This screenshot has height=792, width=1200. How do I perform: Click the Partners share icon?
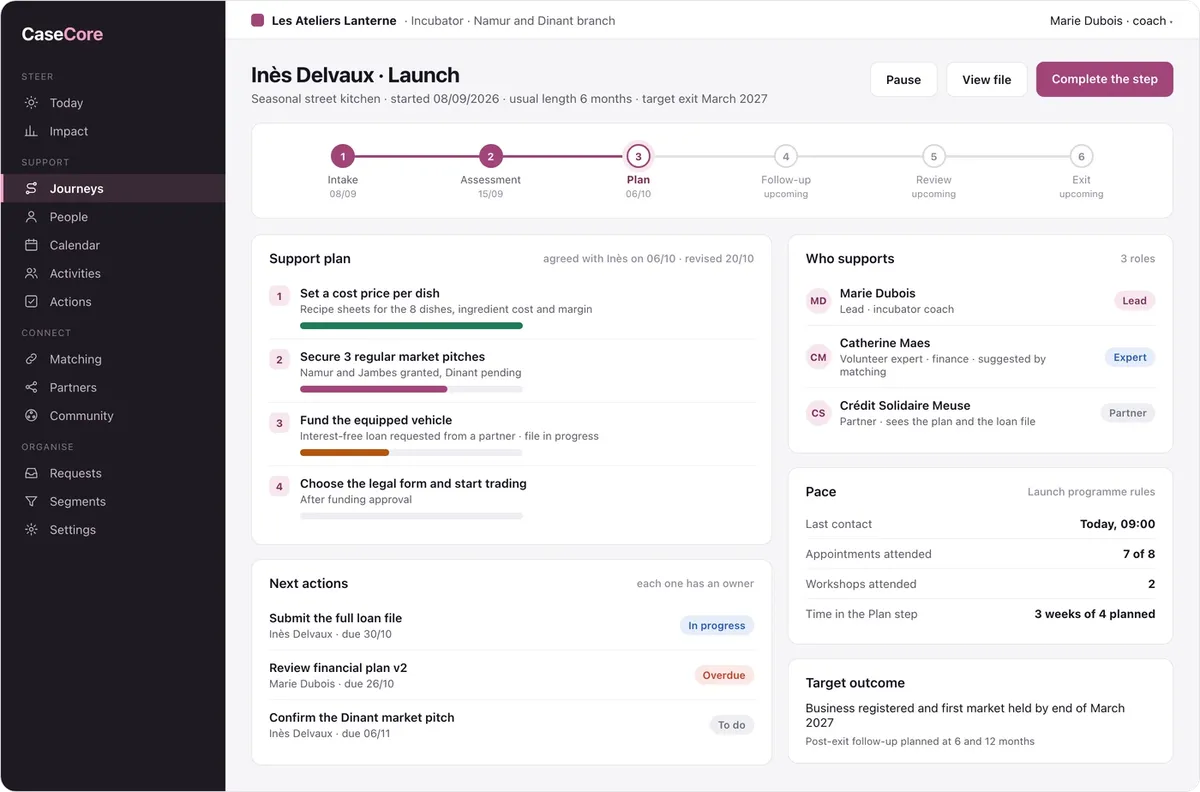[31, 387]
